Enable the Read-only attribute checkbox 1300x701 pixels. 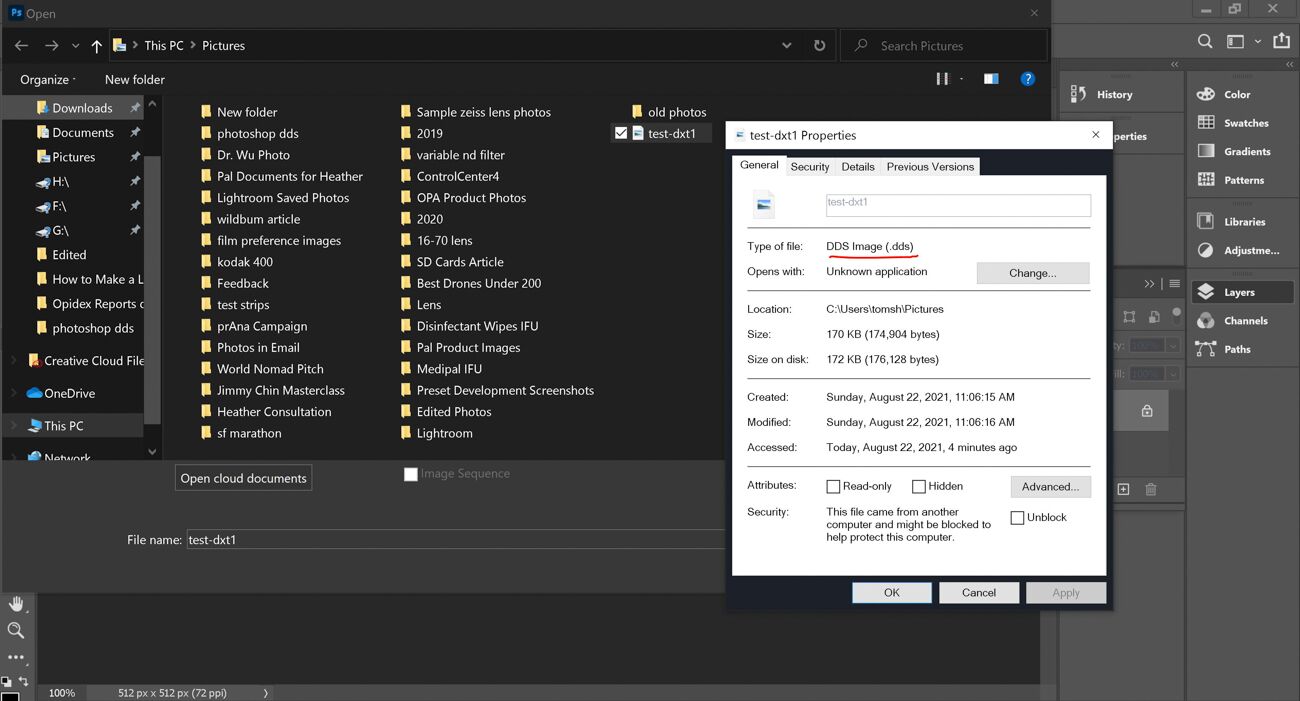(x=833, y=487)
